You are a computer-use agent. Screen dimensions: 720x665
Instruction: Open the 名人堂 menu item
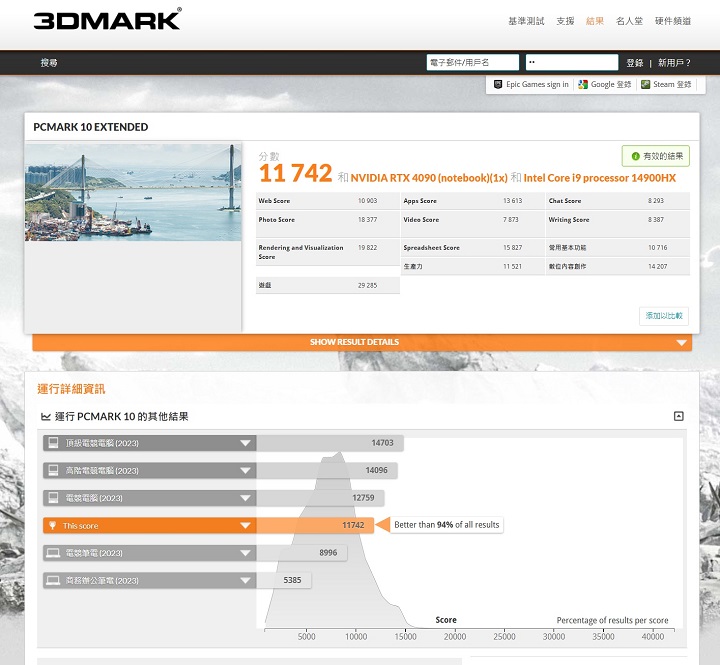pyautogui.click(x=629, y=21)
